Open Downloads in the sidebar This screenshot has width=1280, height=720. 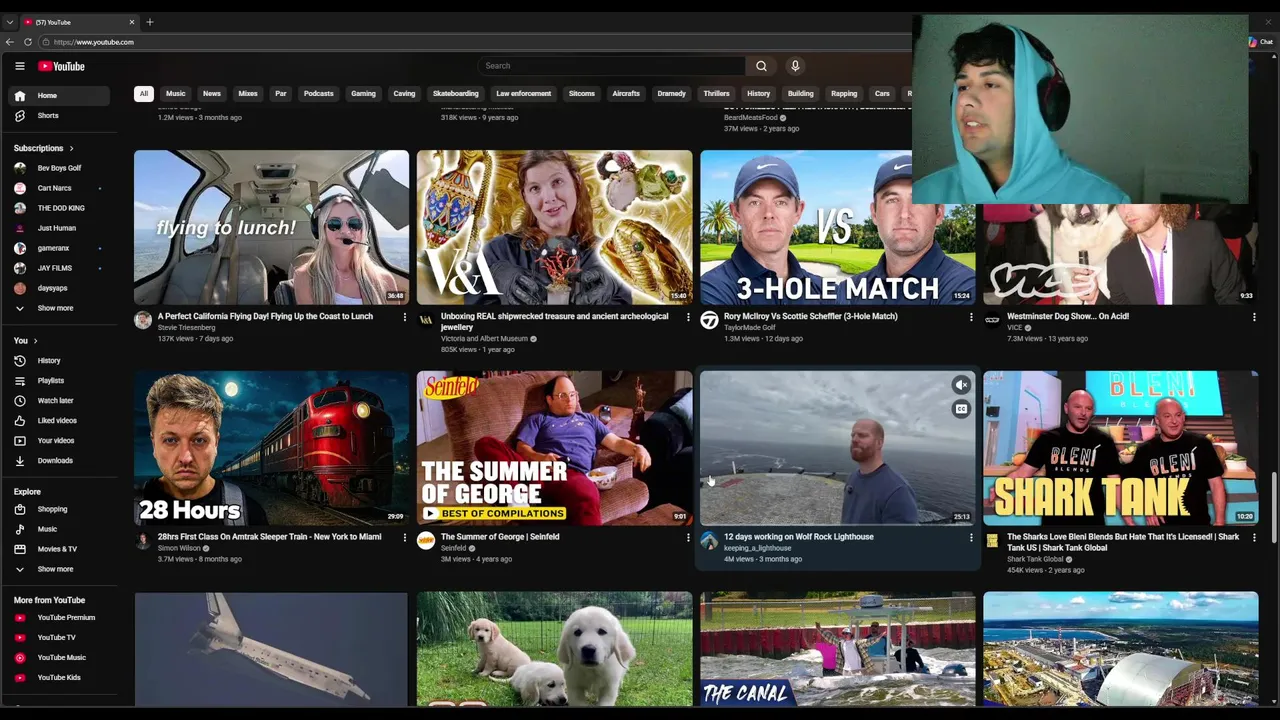60,461
